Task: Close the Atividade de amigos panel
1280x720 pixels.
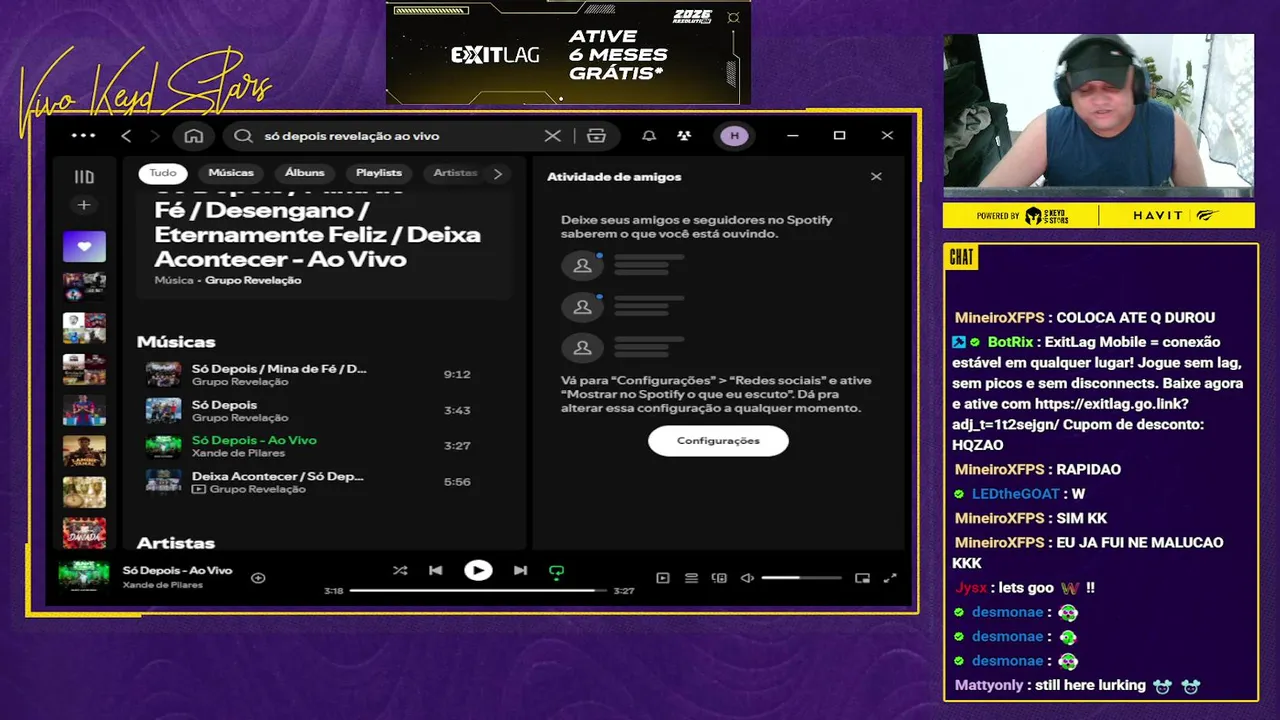Action: click(x=876, y=177)
